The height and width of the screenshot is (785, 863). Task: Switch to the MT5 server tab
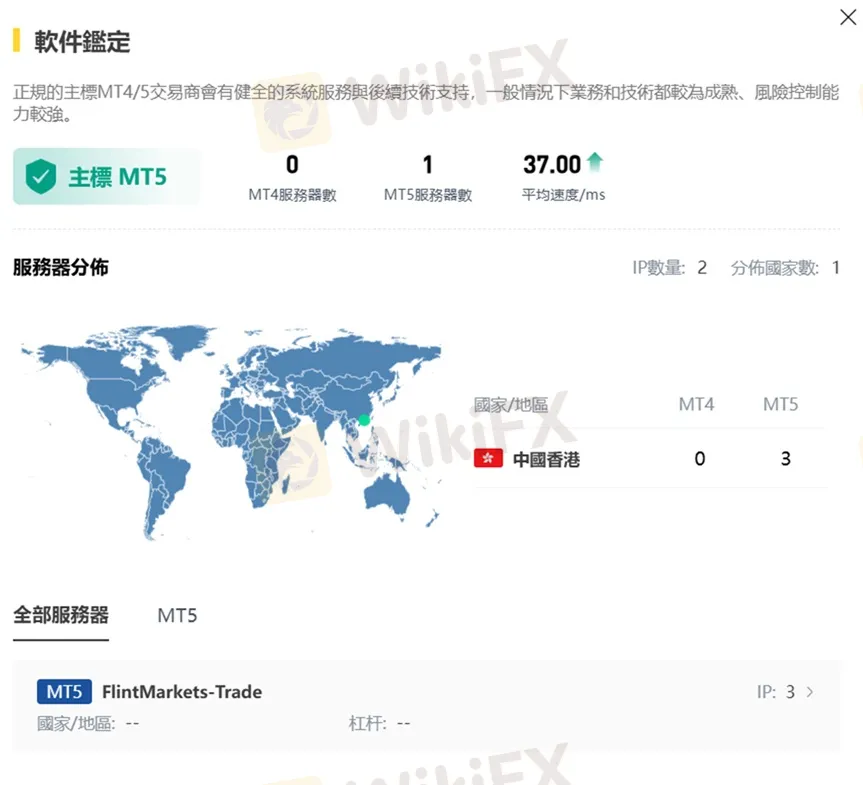coord(177,615)
